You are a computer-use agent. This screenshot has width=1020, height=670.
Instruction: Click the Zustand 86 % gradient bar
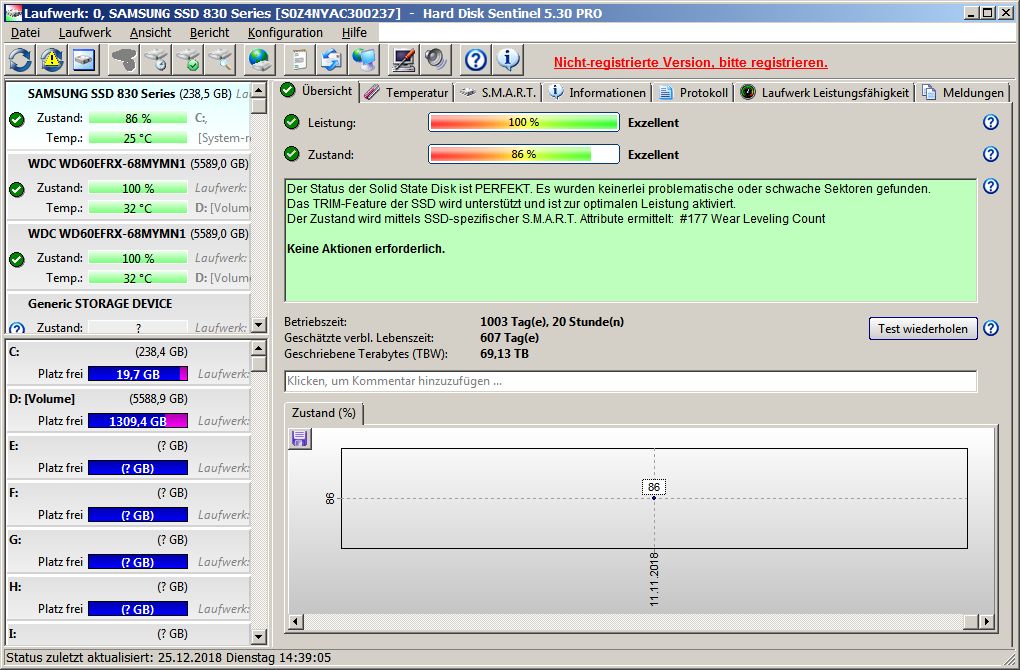click(x=524, y=154)
